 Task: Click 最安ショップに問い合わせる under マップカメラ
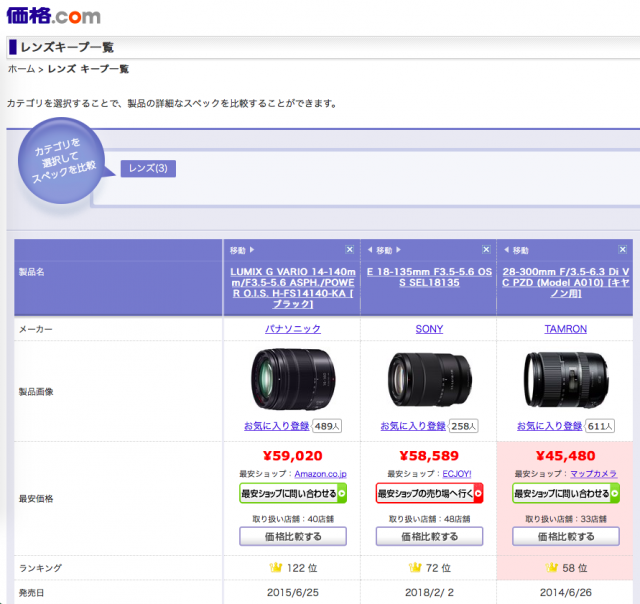(566, 493)
